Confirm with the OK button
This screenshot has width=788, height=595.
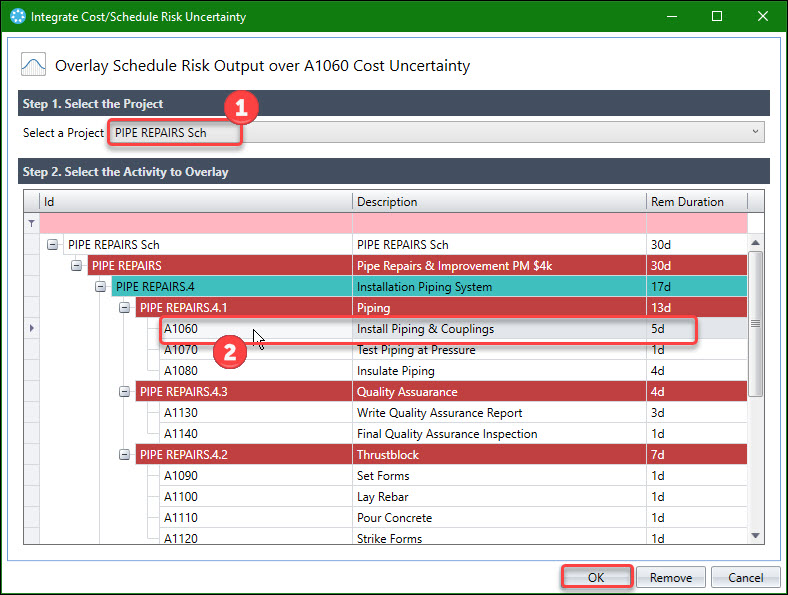[596, 577]
